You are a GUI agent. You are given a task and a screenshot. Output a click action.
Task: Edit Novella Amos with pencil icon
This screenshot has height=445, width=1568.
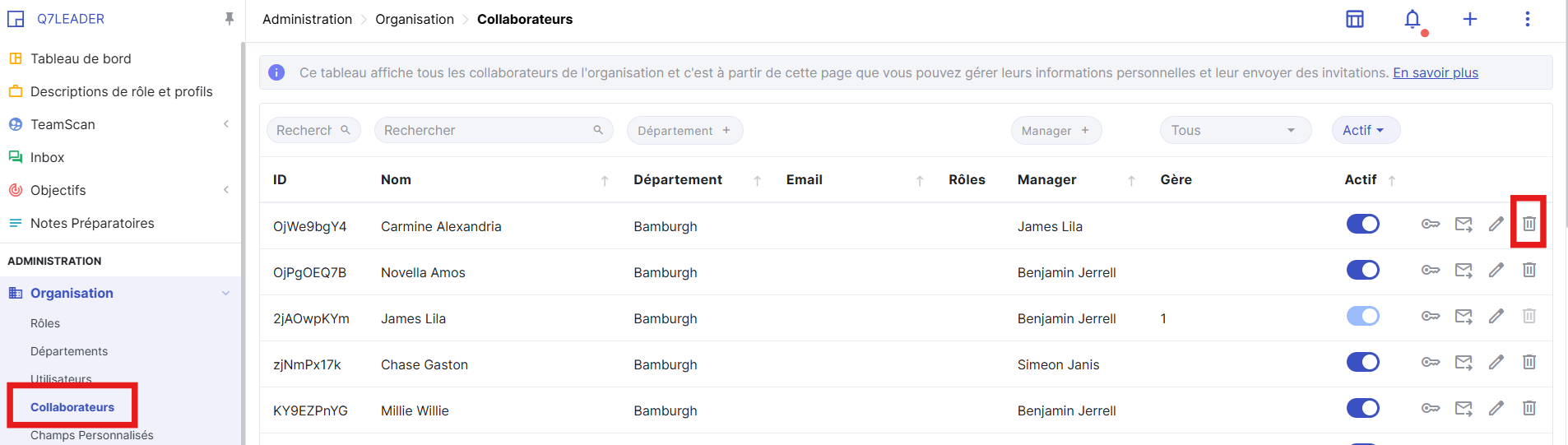pos(1496,270)
